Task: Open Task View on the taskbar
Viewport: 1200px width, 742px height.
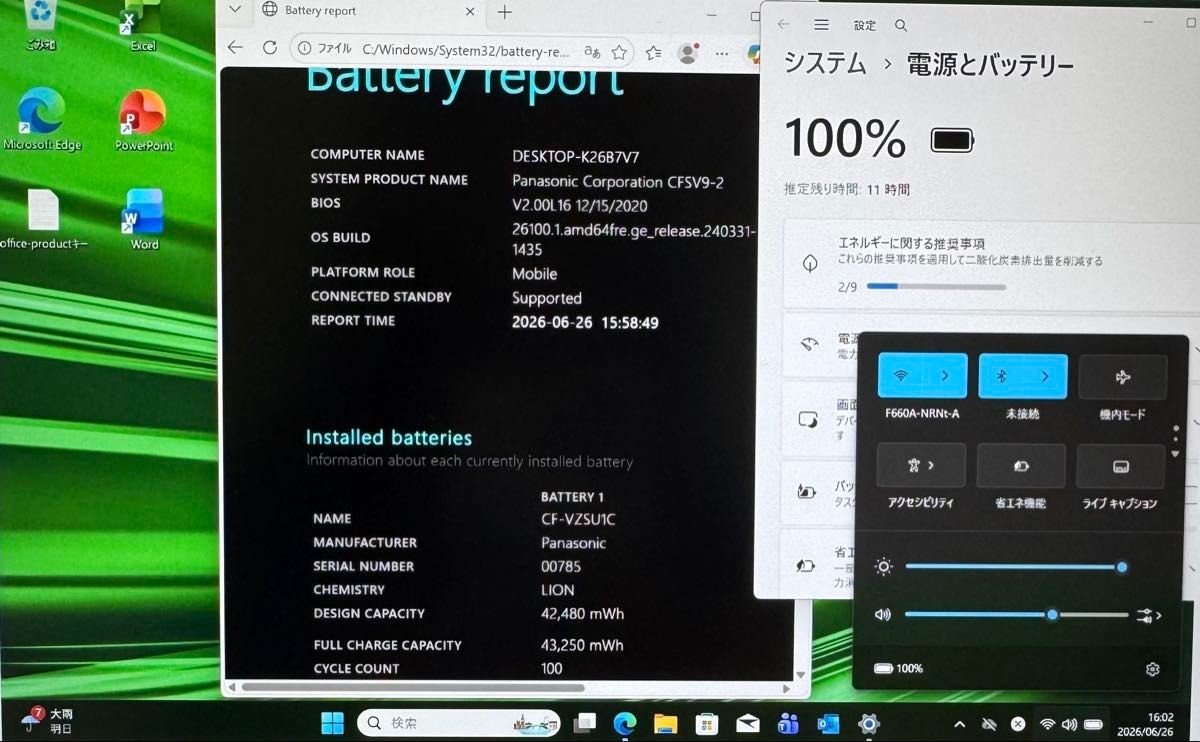Action: [585, 722]
